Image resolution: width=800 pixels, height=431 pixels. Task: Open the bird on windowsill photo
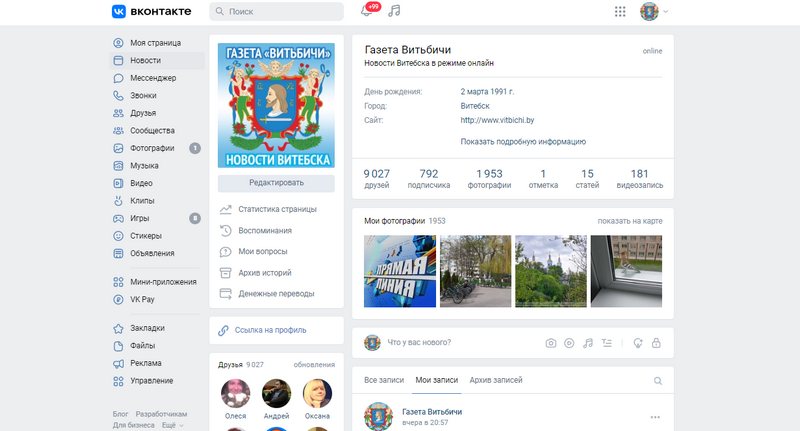[x=627, y=271]
